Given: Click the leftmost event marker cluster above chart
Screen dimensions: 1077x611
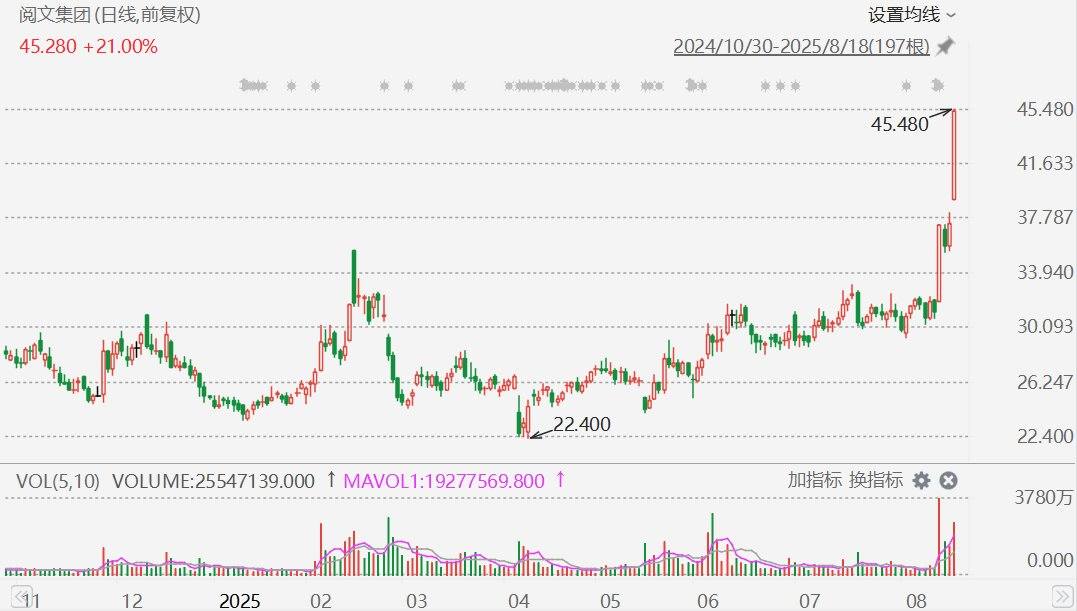Looking at the screenshot, I should tap(254, 86).
